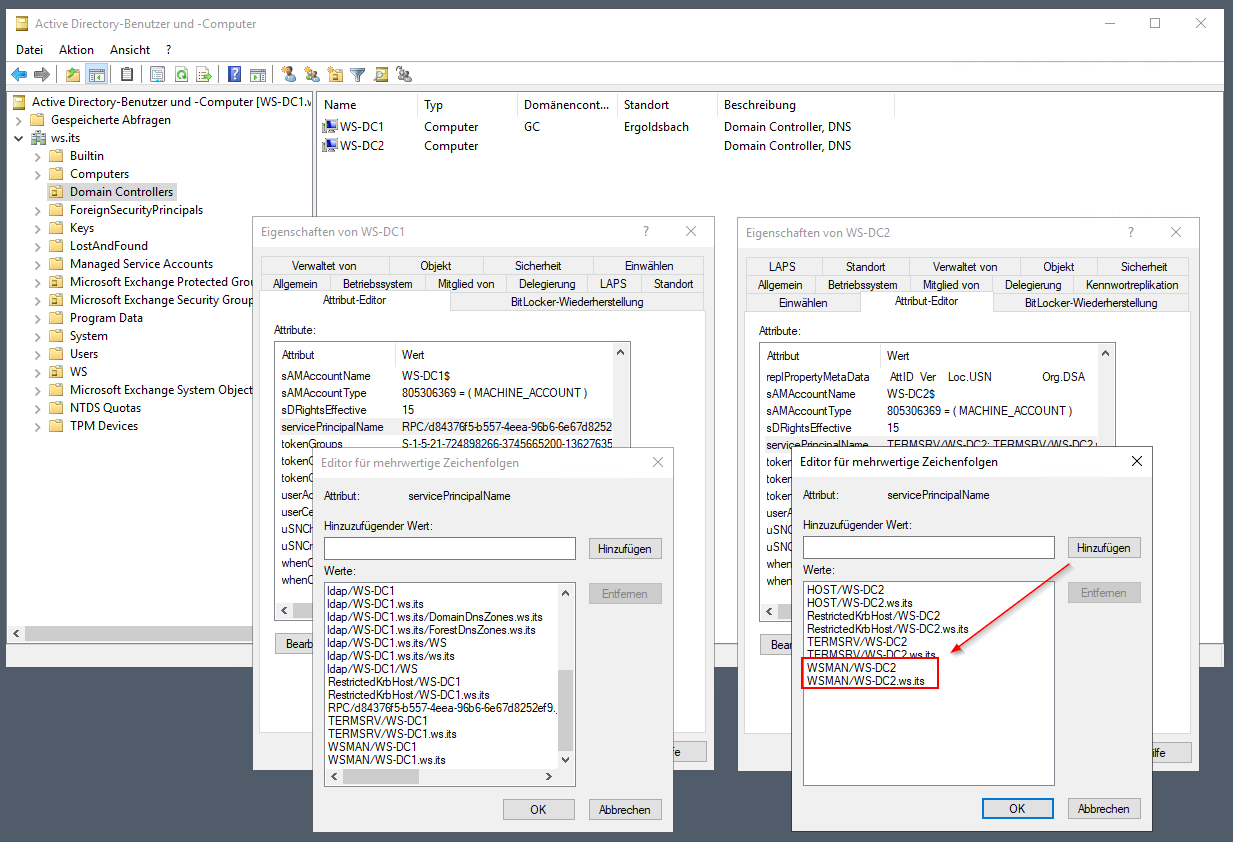Expand the ws.its domain node
This screenshot has width=1233, height=842.
pyautogui.click(x=19, y=138)
